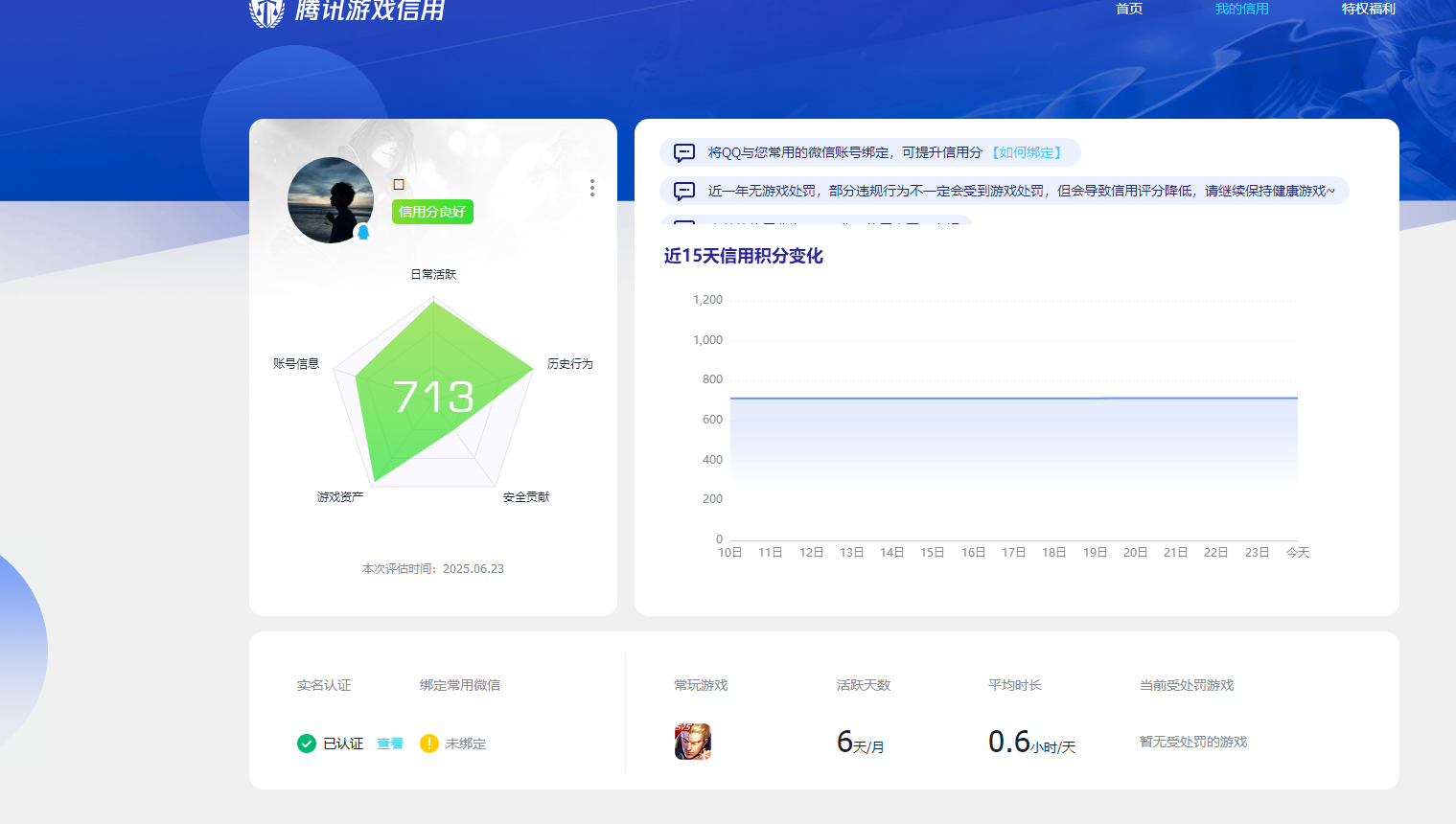This screenshot has height=824, width=1456.
Task: Open the frequently played game icon
Action: (x=693, y=742)
